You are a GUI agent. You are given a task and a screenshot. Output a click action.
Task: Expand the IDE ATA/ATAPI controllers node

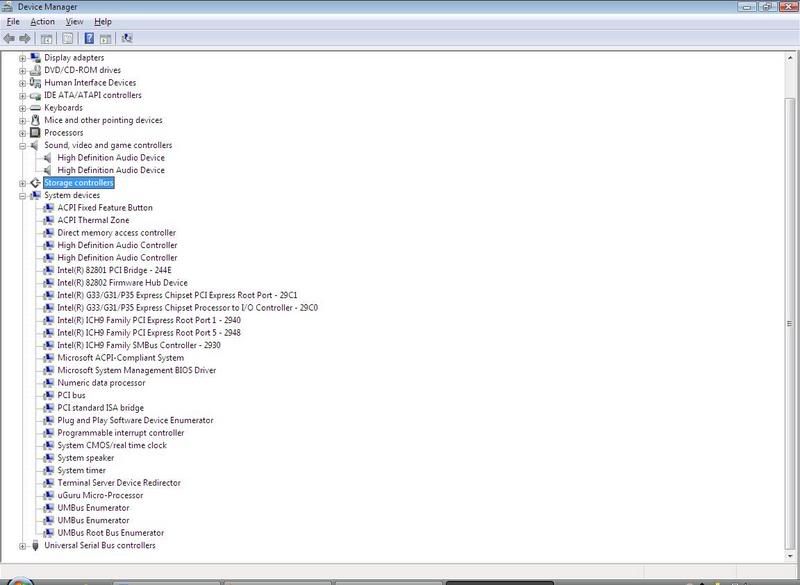(x=22, y=96)
